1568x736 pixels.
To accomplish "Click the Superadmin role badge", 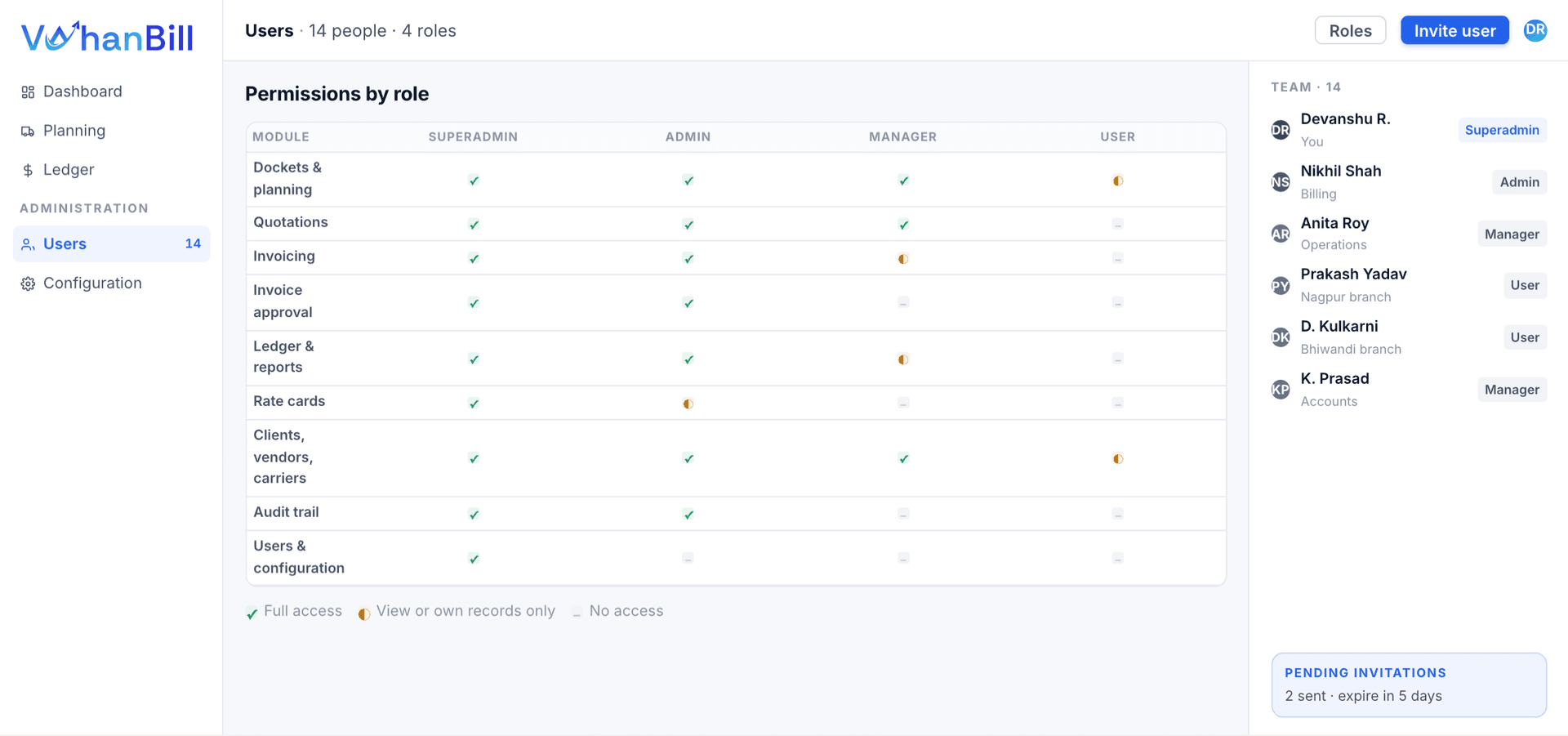I will pyautogui.click(x=1502, y=130).
